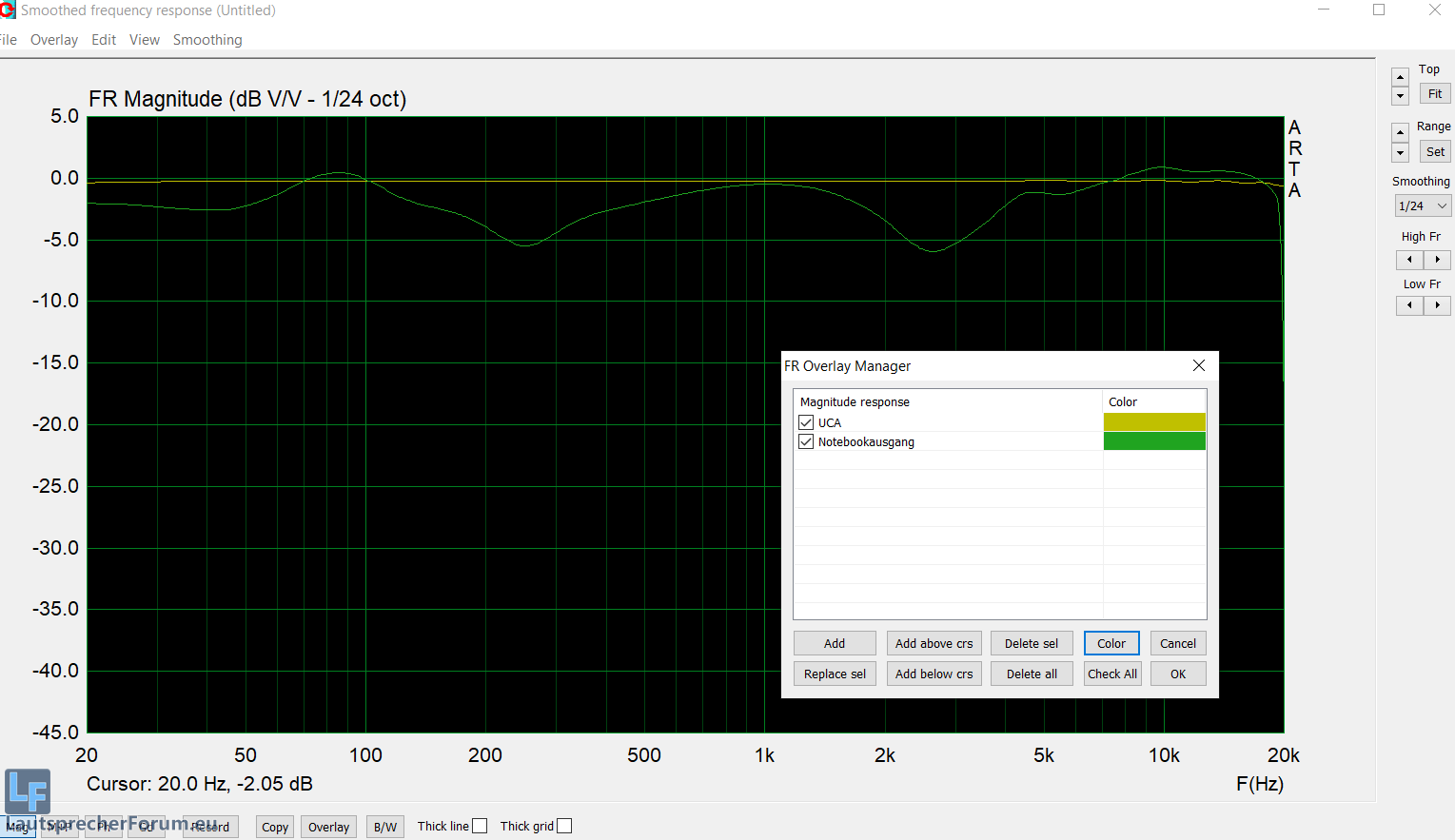Screen dimensions: 1455x840
Task: Open the Smoothing menu in menu bar
Action: pos(207,40)
